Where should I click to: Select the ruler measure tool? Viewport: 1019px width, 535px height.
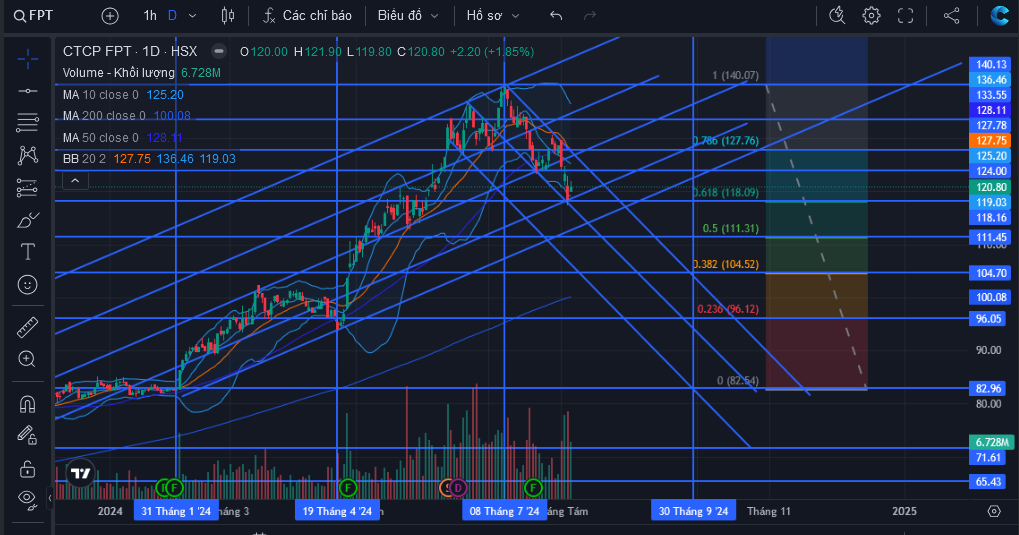(x=27, y=328)
